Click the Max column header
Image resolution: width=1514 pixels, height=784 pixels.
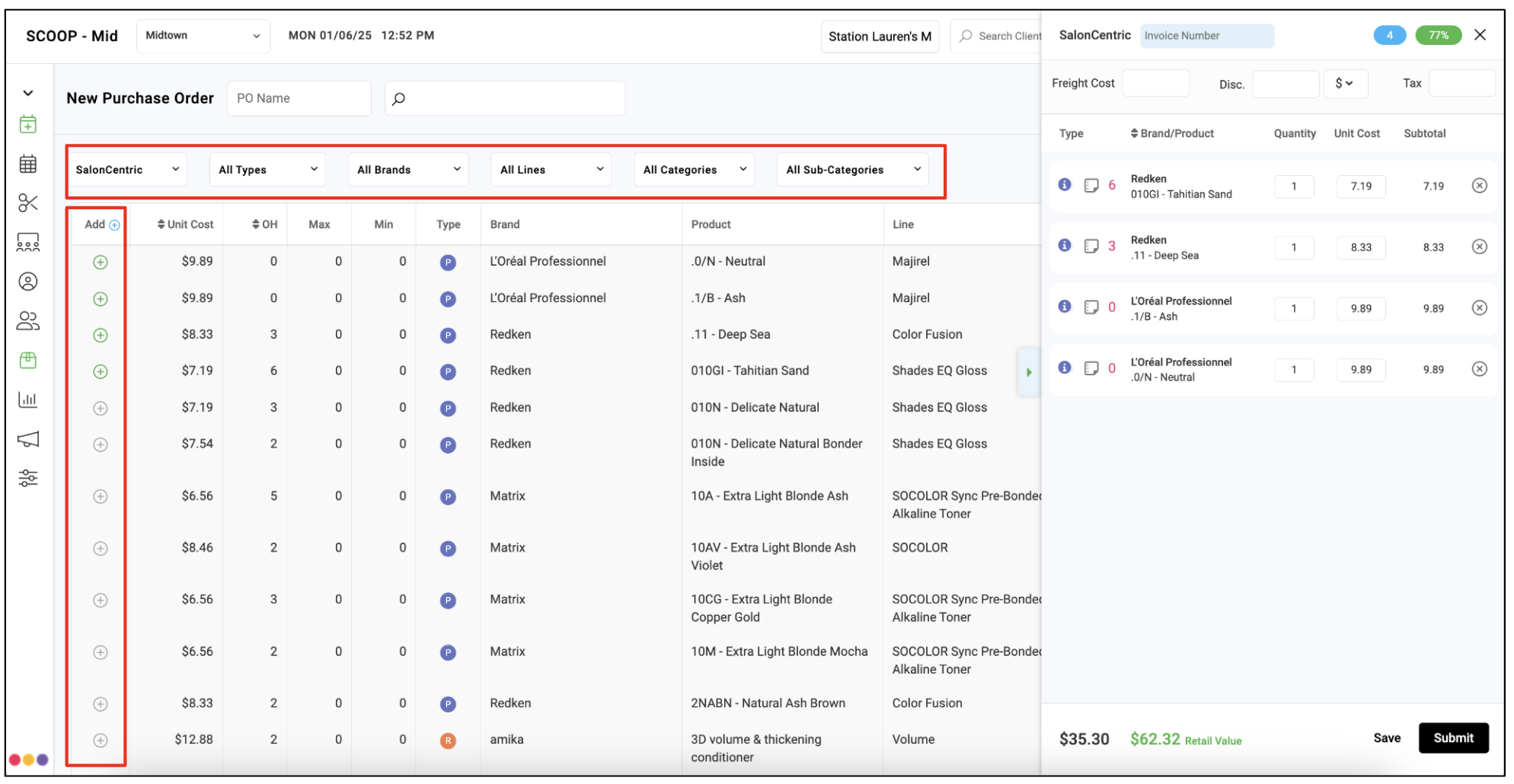320,225
